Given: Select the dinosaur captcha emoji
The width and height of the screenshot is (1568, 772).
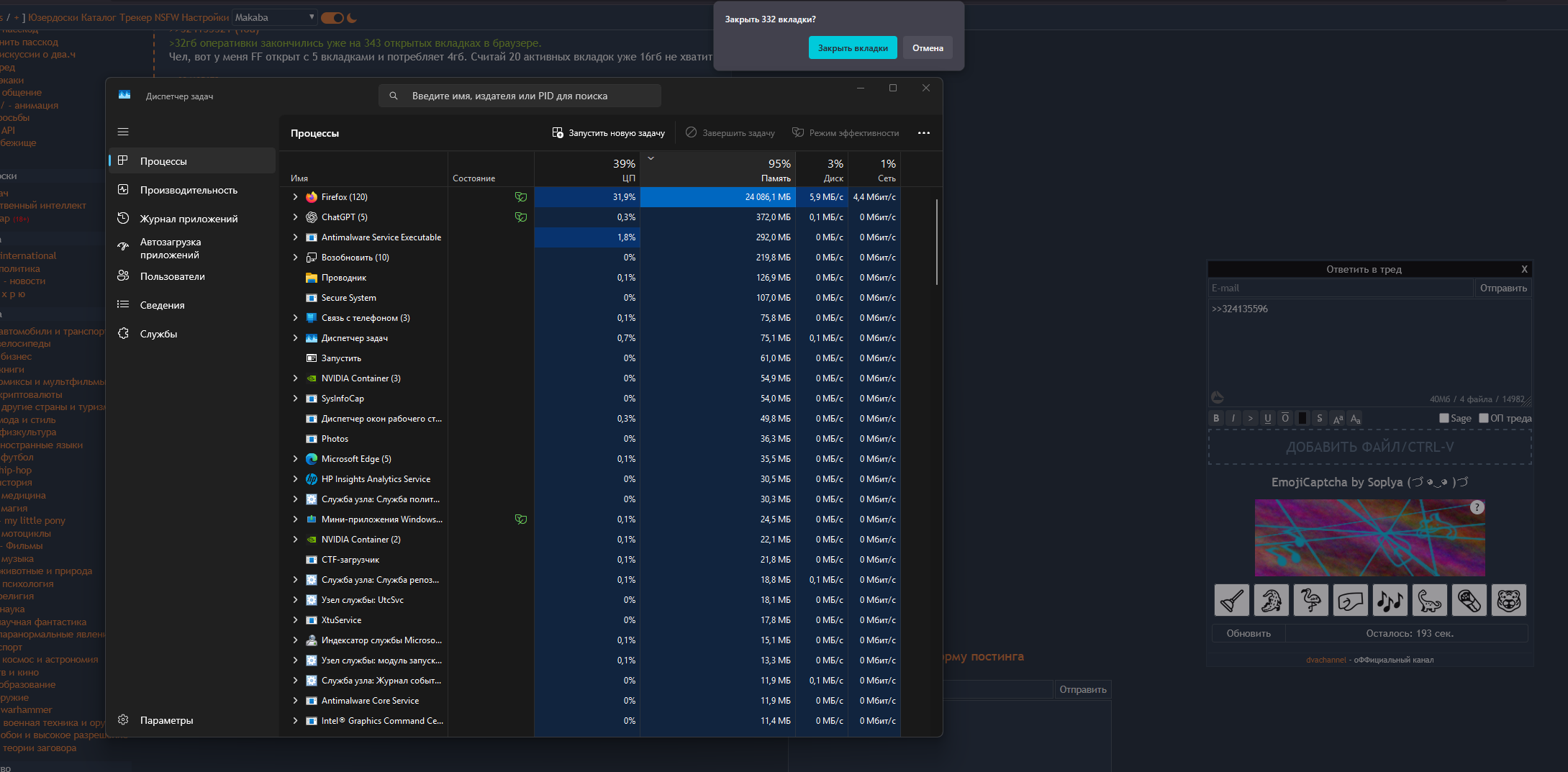Looking at the screenshot, I should 1429,600.
